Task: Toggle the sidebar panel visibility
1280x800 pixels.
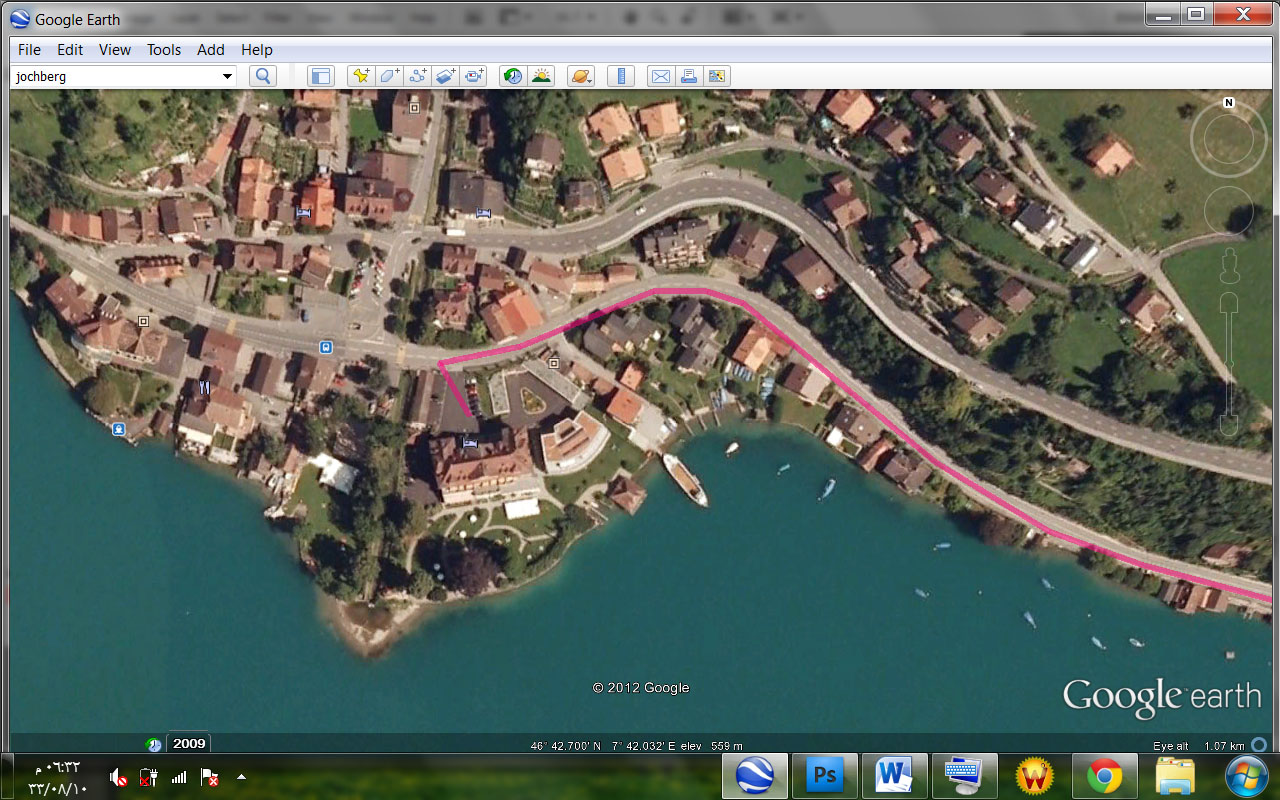Action: 320,76
